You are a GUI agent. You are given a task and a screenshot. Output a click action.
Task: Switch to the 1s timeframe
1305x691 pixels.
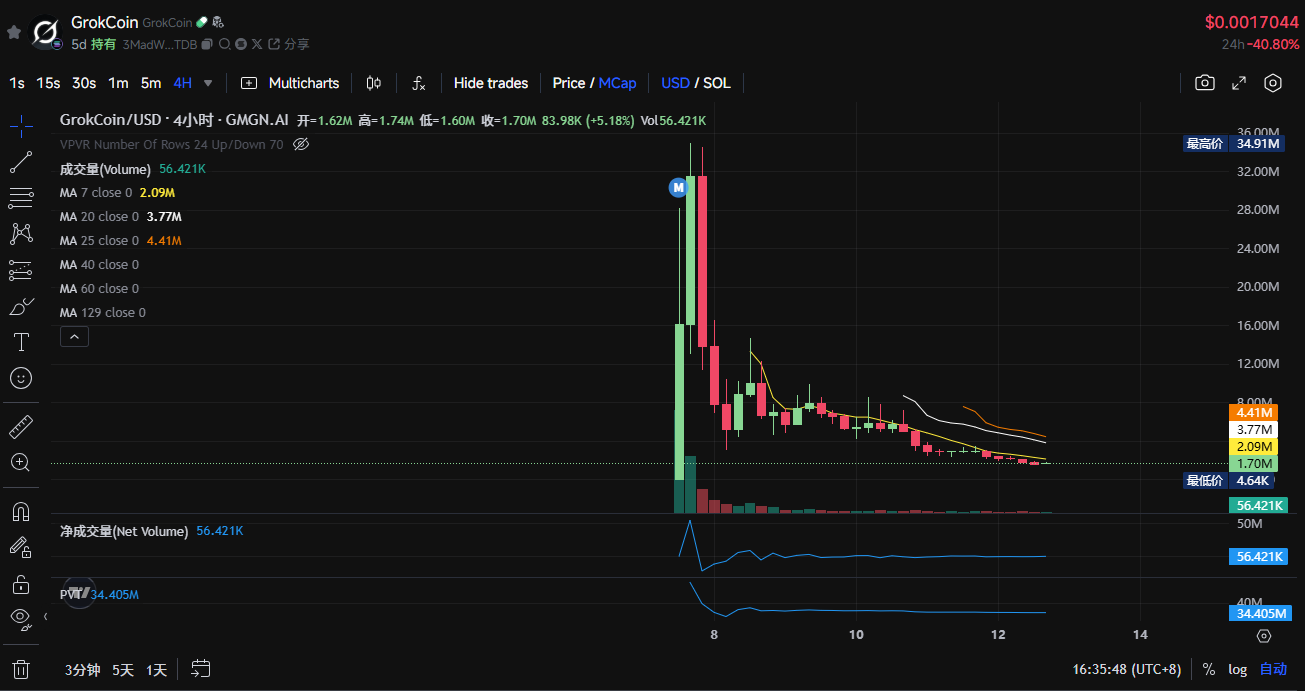(x=17, y=83)
